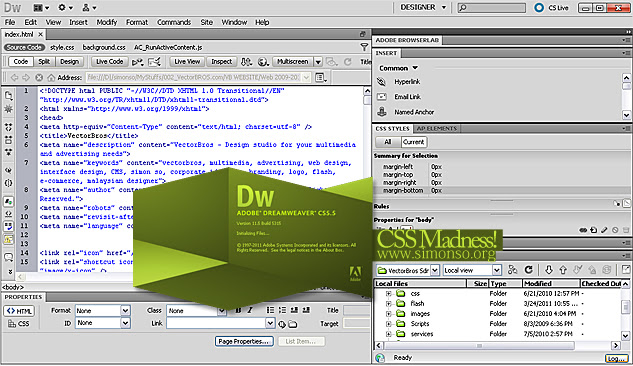The image size is (633, 366).
Task: Open the Multiscreen dropdown arrow
Action: [318, 62]
